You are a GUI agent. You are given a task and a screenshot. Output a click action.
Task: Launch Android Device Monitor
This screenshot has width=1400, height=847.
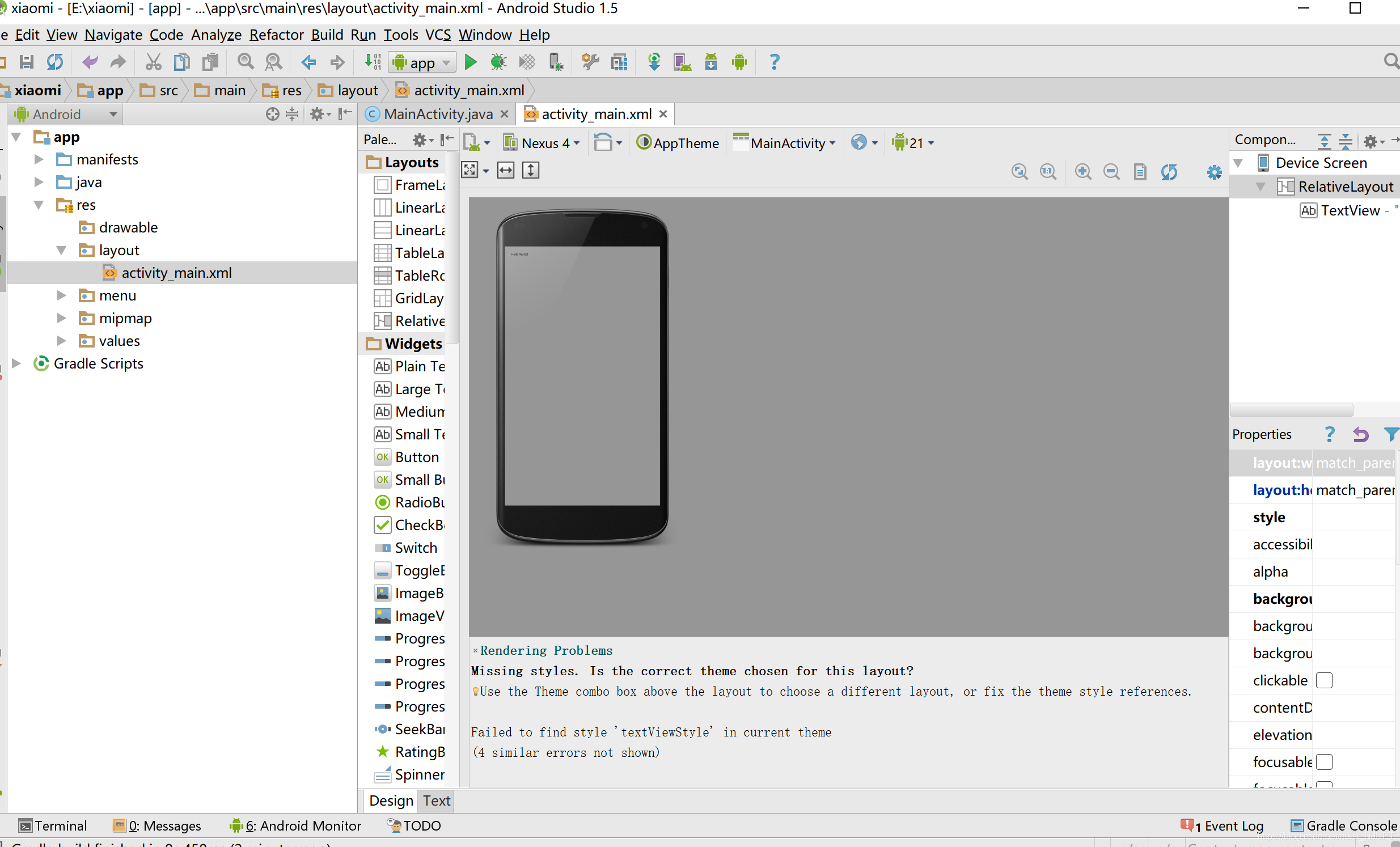pyautogui.click(x=740, y=61)
